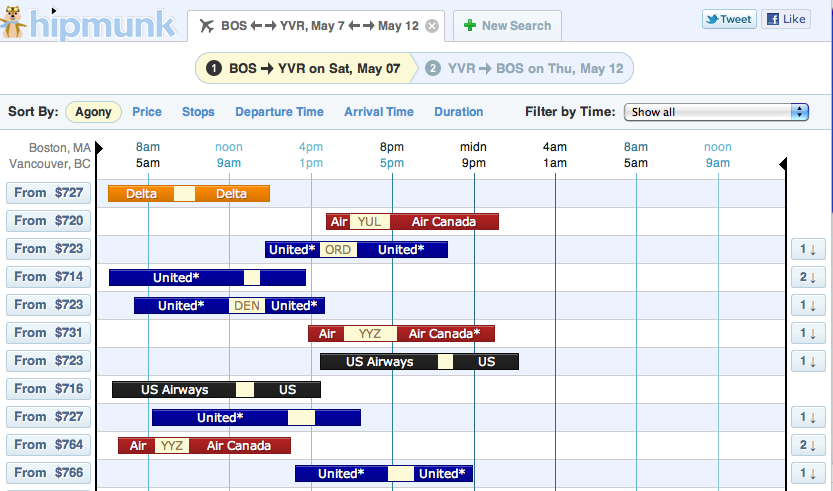Click the Air Canada flight bar via YUL
Screen dimensions: 833x491
tap(412, 222)
